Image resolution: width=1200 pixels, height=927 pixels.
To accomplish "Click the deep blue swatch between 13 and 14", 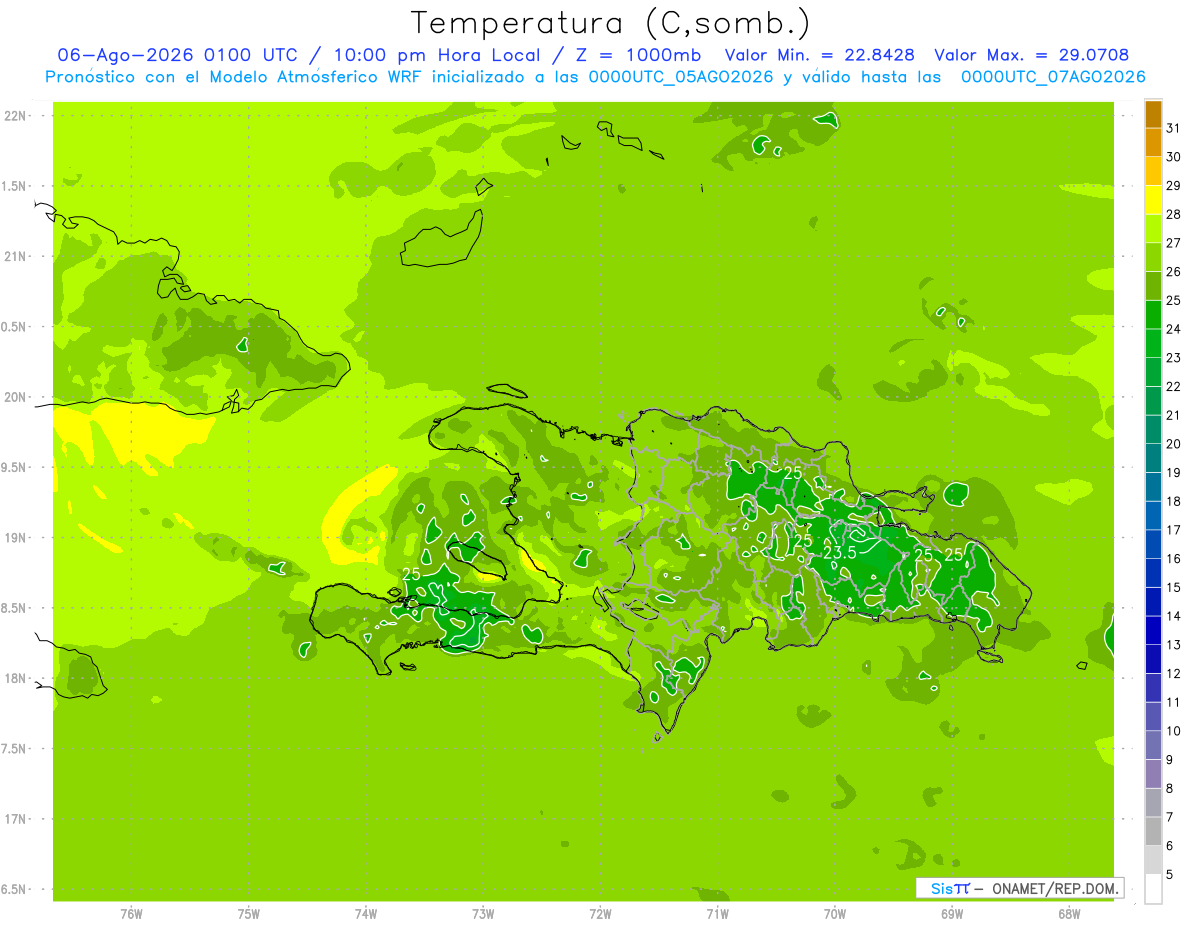I will [1153, 631].
